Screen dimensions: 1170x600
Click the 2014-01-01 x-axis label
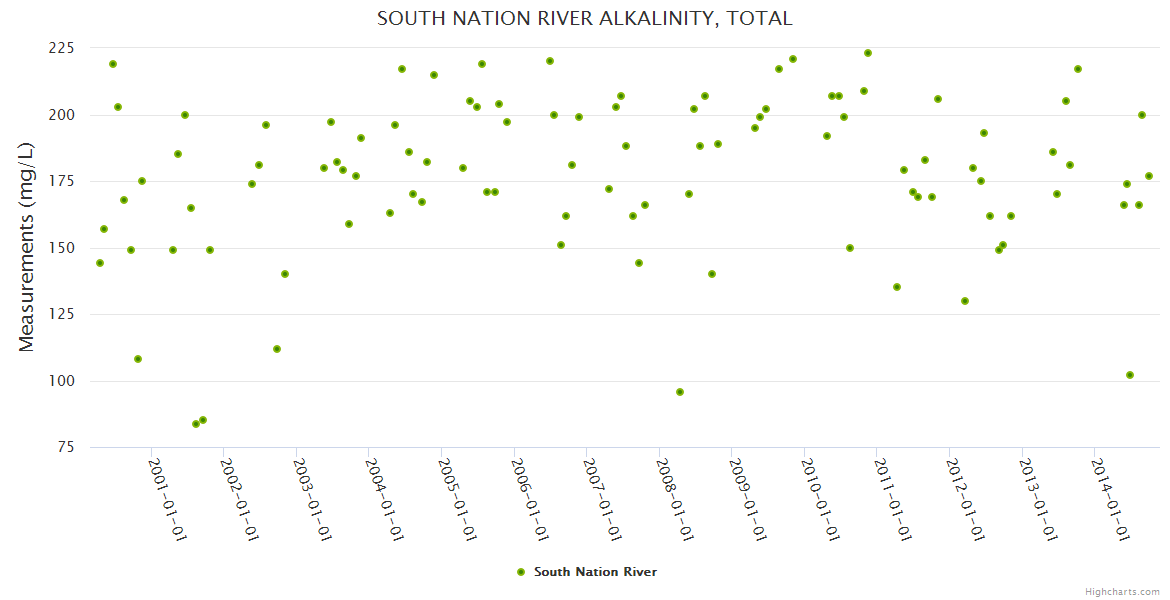click(1112, 499)
